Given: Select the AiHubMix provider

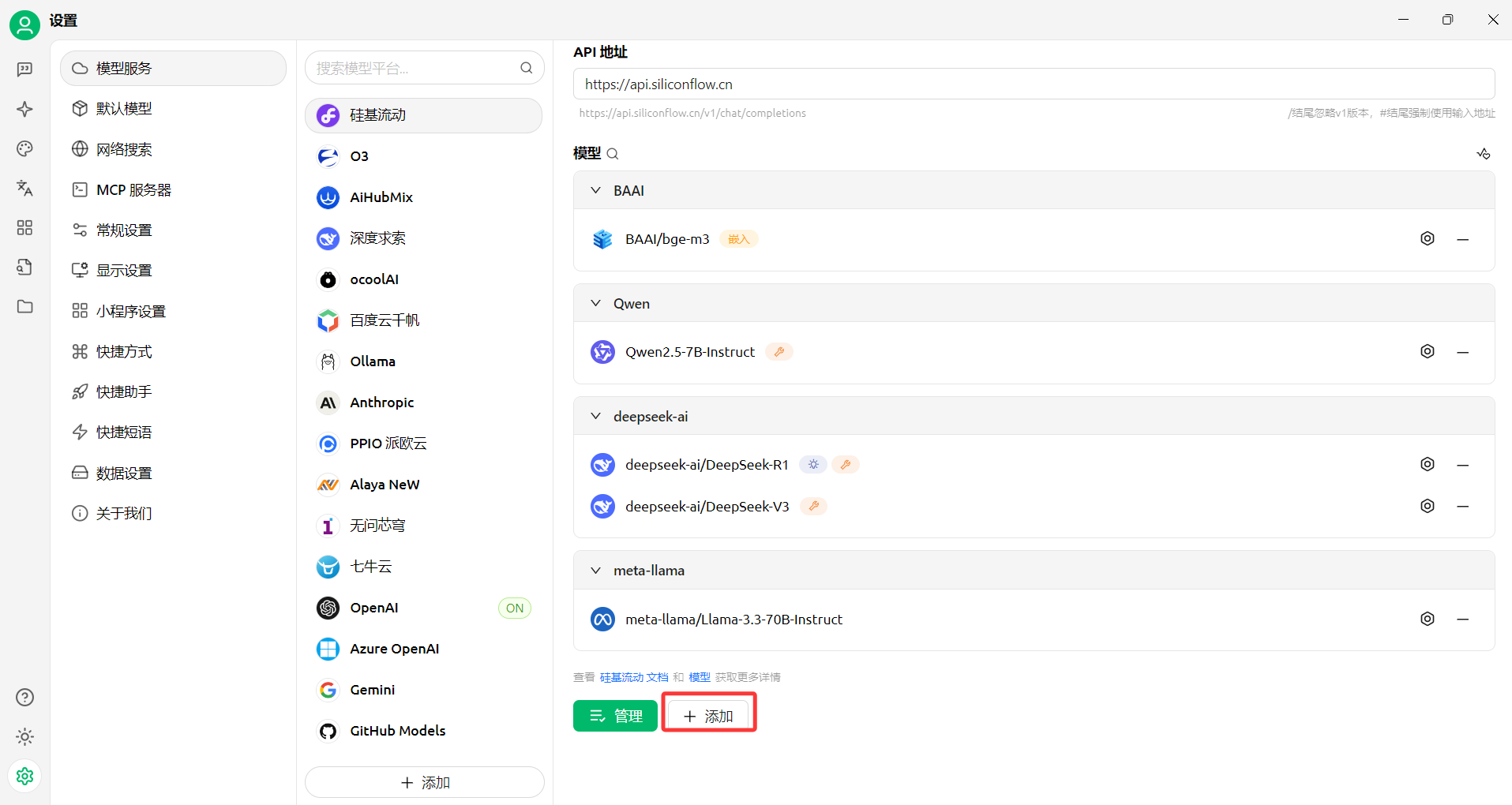Looking at the screenshot, I should 424,197.
